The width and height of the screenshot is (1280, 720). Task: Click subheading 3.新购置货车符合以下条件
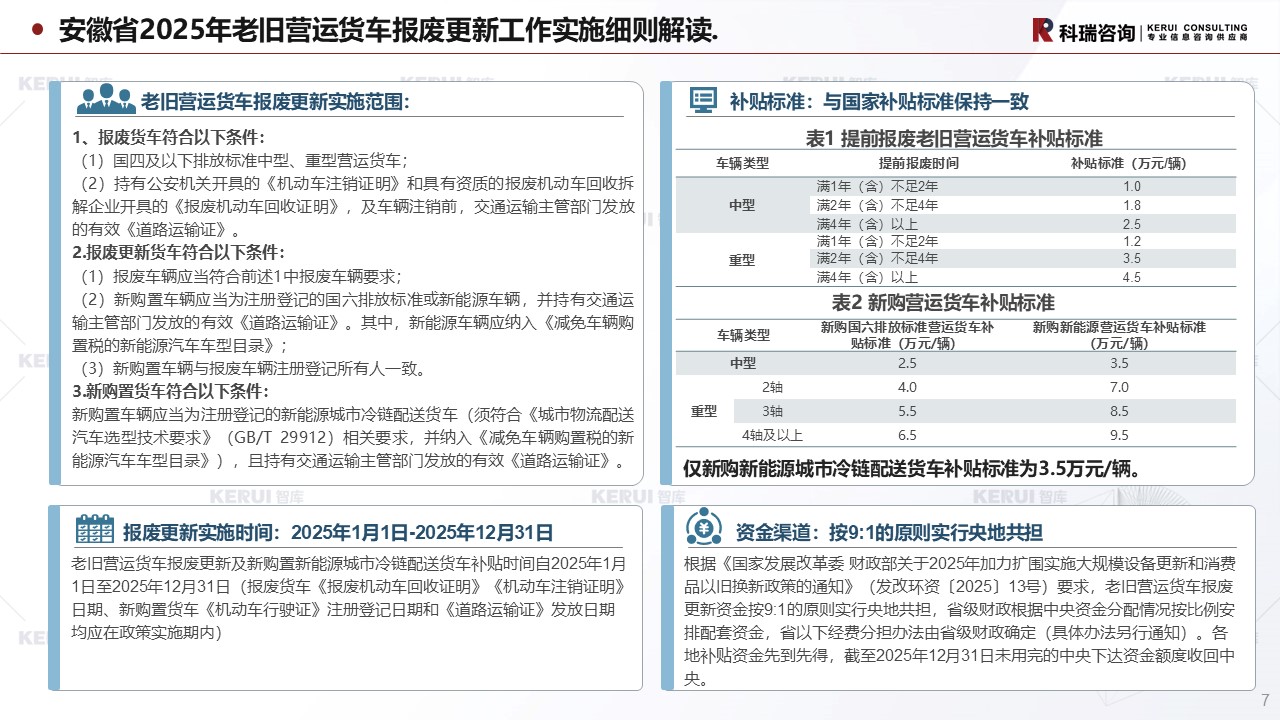(x=171, y=390)
